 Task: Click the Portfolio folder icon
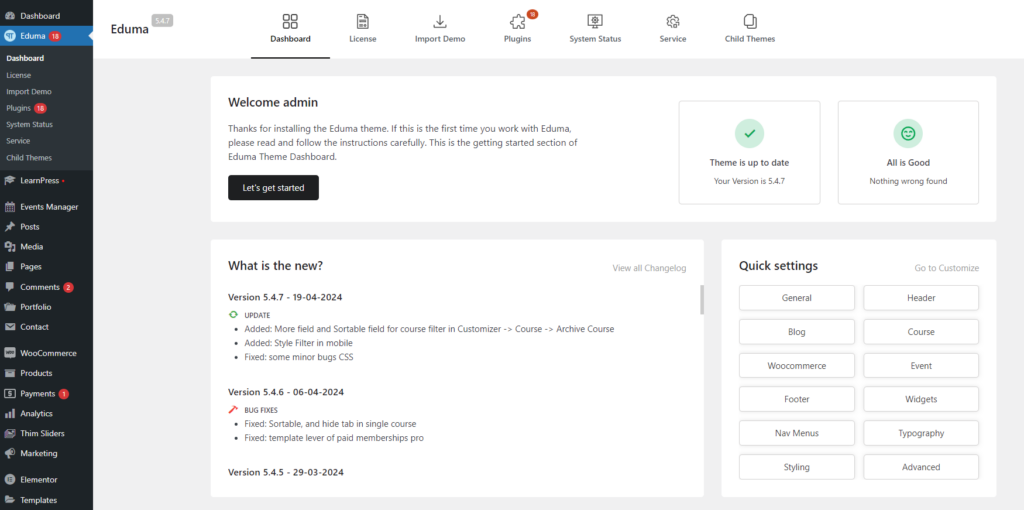(x=10, y=307)
